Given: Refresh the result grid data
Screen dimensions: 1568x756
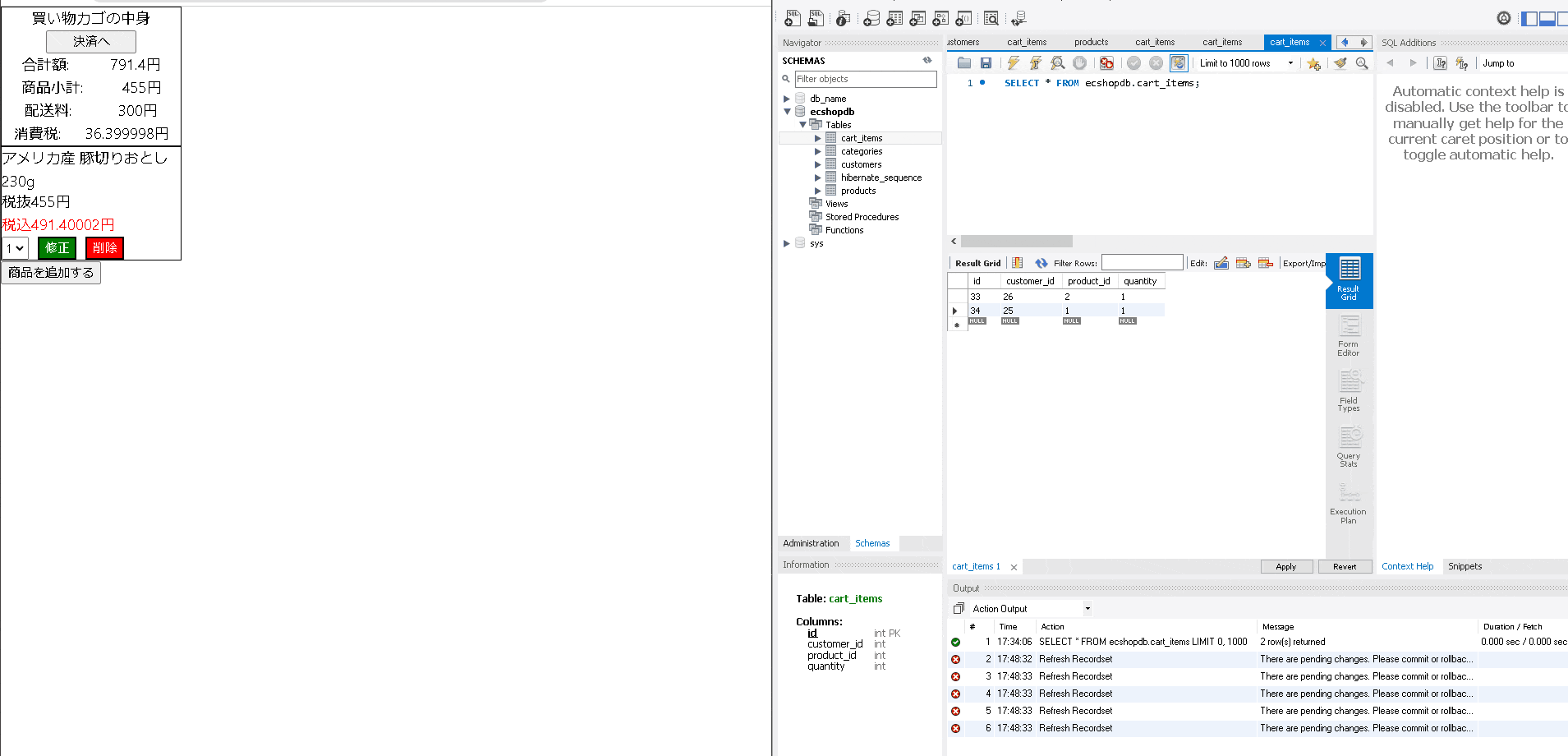Looking at the screenshot, I should (1041, 263).
